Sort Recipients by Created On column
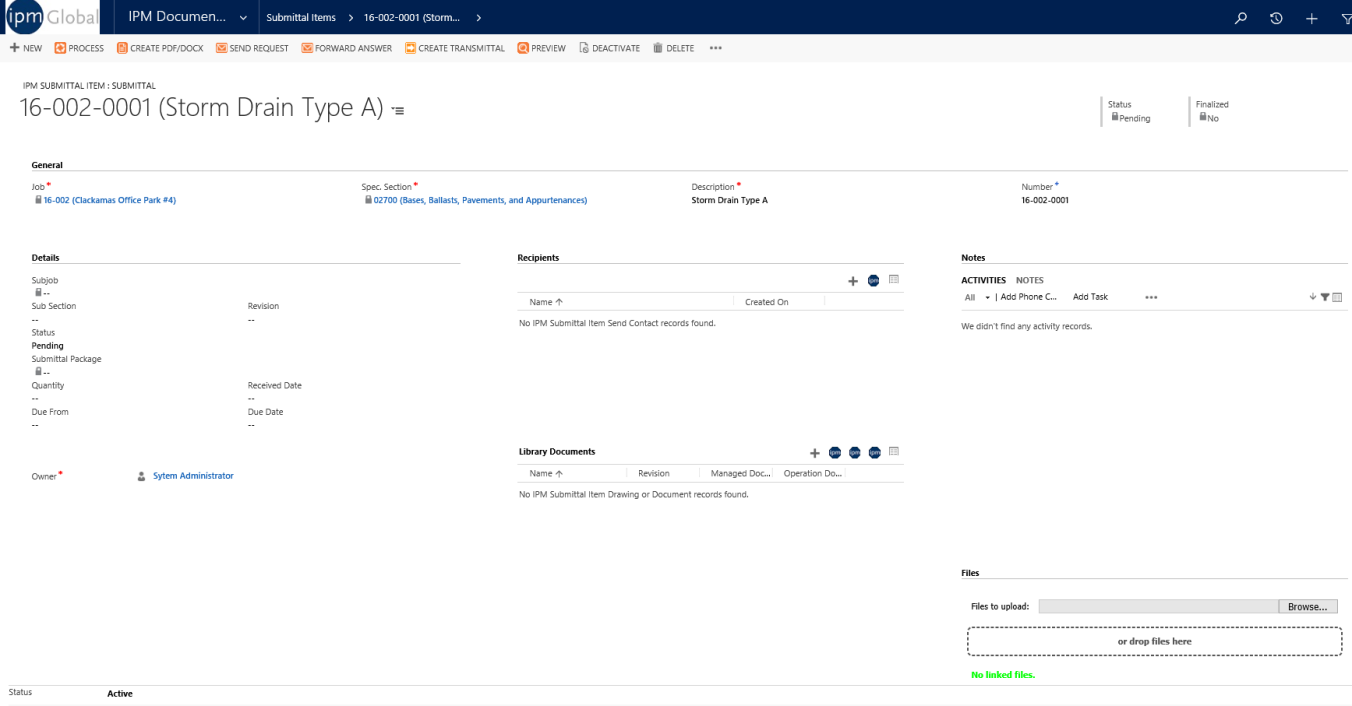 767,302
